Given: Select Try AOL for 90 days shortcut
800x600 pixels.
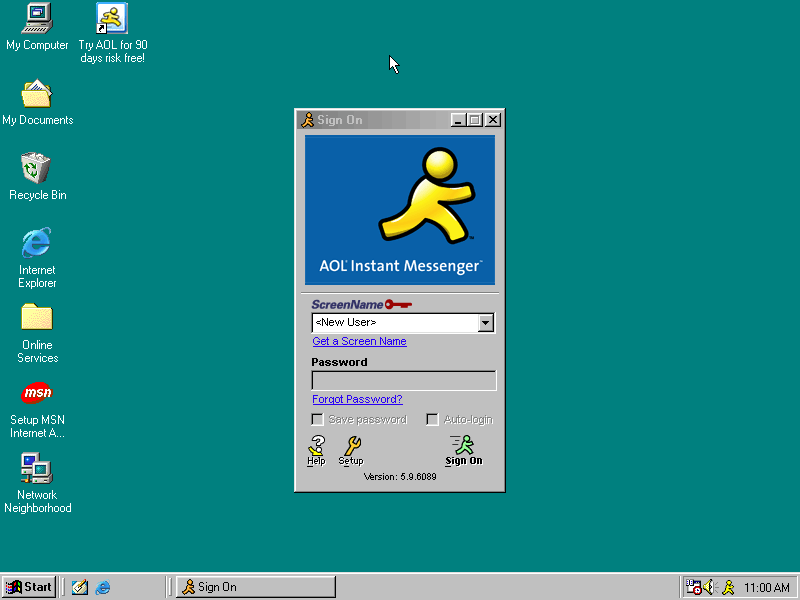Looking at the screenshot, I should pos(113,33).
